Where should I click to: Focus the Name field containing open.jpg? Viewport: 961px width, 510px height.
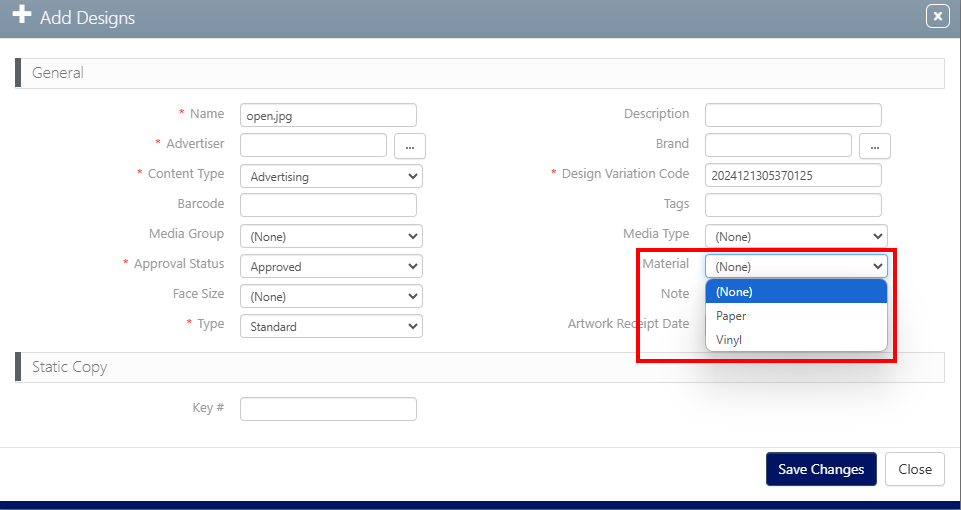328,116
